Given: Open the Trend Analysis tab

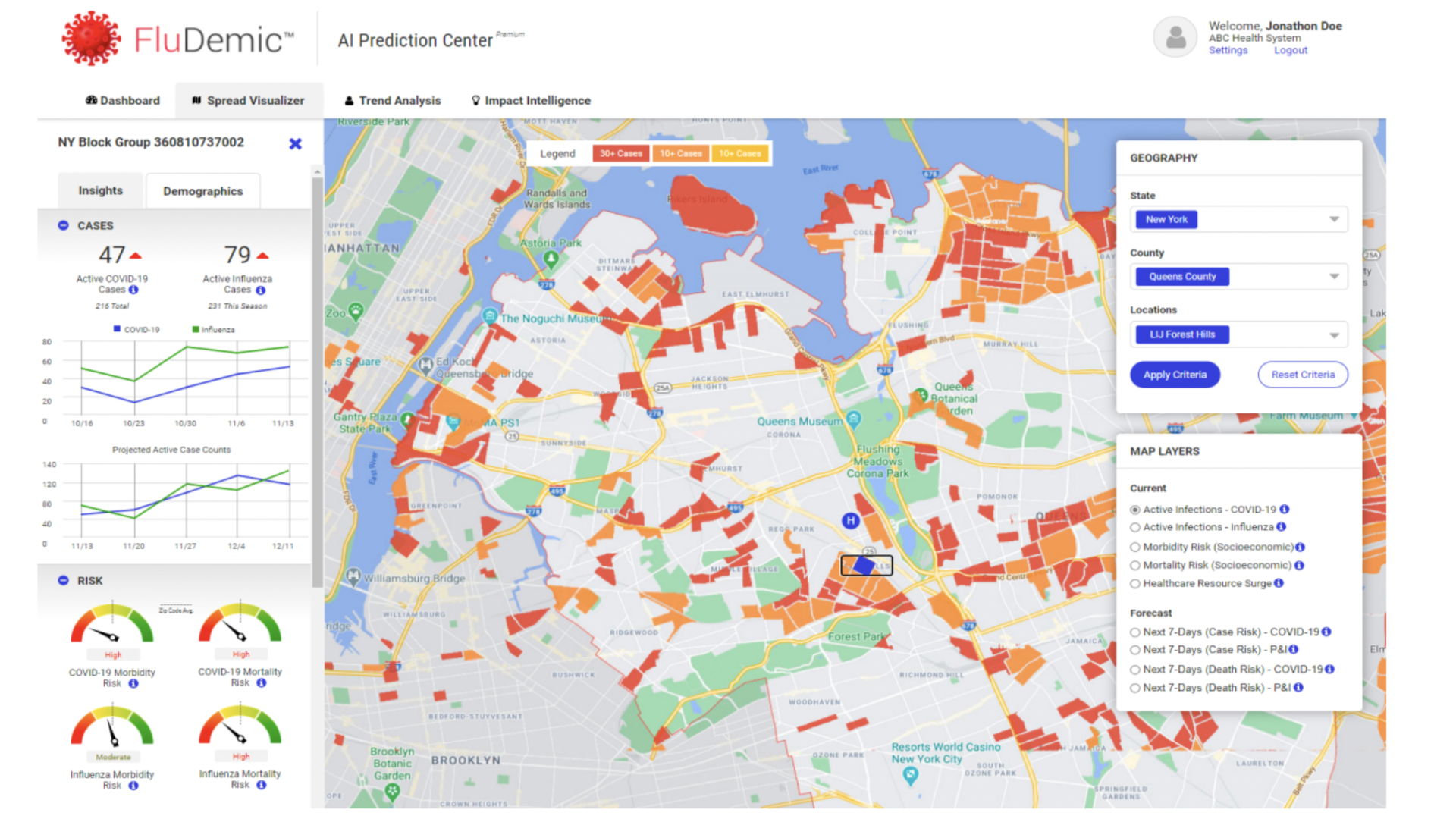Looking at the screenshot, I should pyautogui.click(x=399, y=99).
